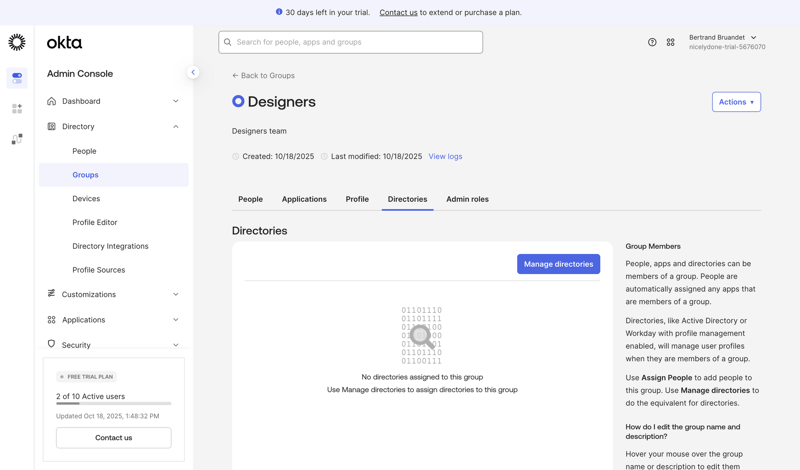Expand the Customizations menu chevron
Image resolution: width=800 pixels, height=470 pixels.
[x=176, y=294]
